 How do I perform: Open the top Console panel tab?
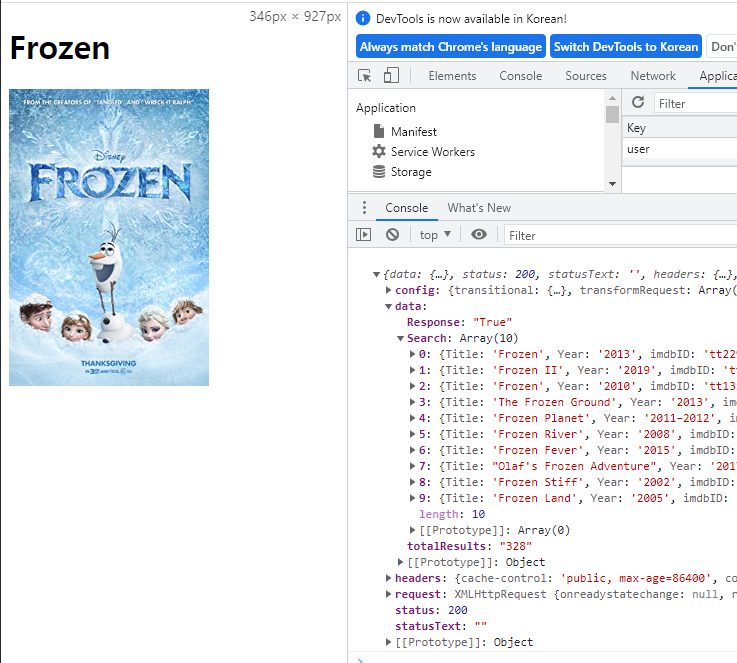(520, 76)
